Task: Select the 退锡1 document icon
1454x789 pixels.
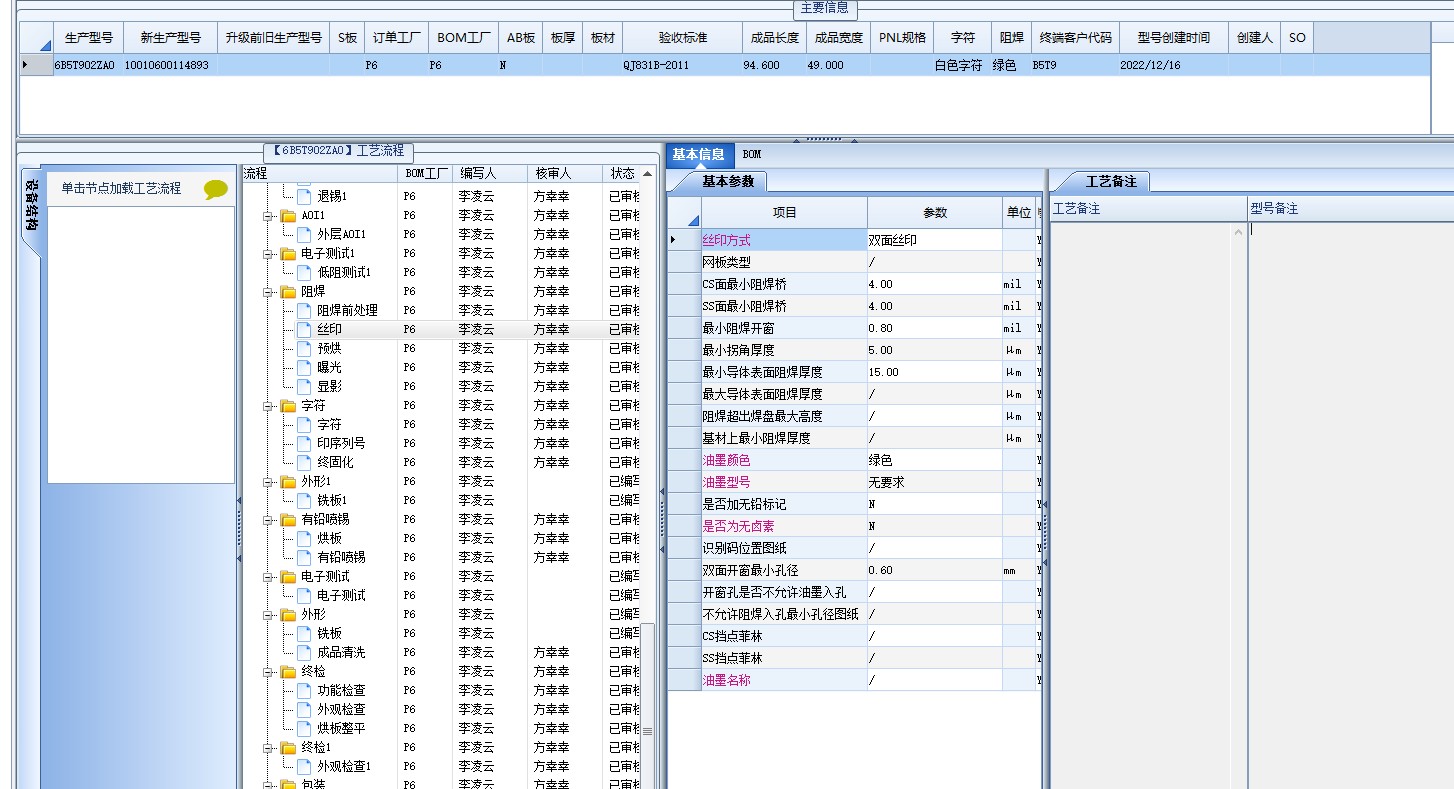Action: 304,196
